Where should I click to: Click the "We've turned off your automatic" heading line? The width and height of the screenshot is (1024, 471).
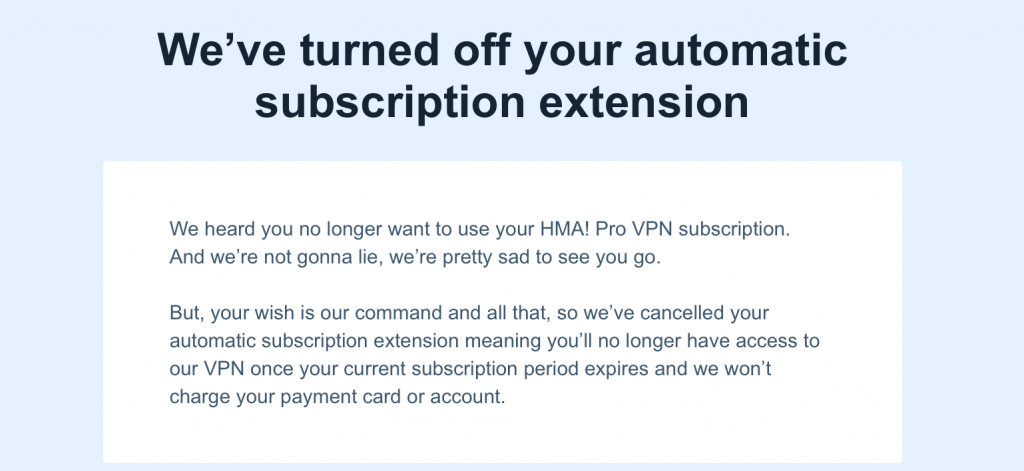[502, 50]
